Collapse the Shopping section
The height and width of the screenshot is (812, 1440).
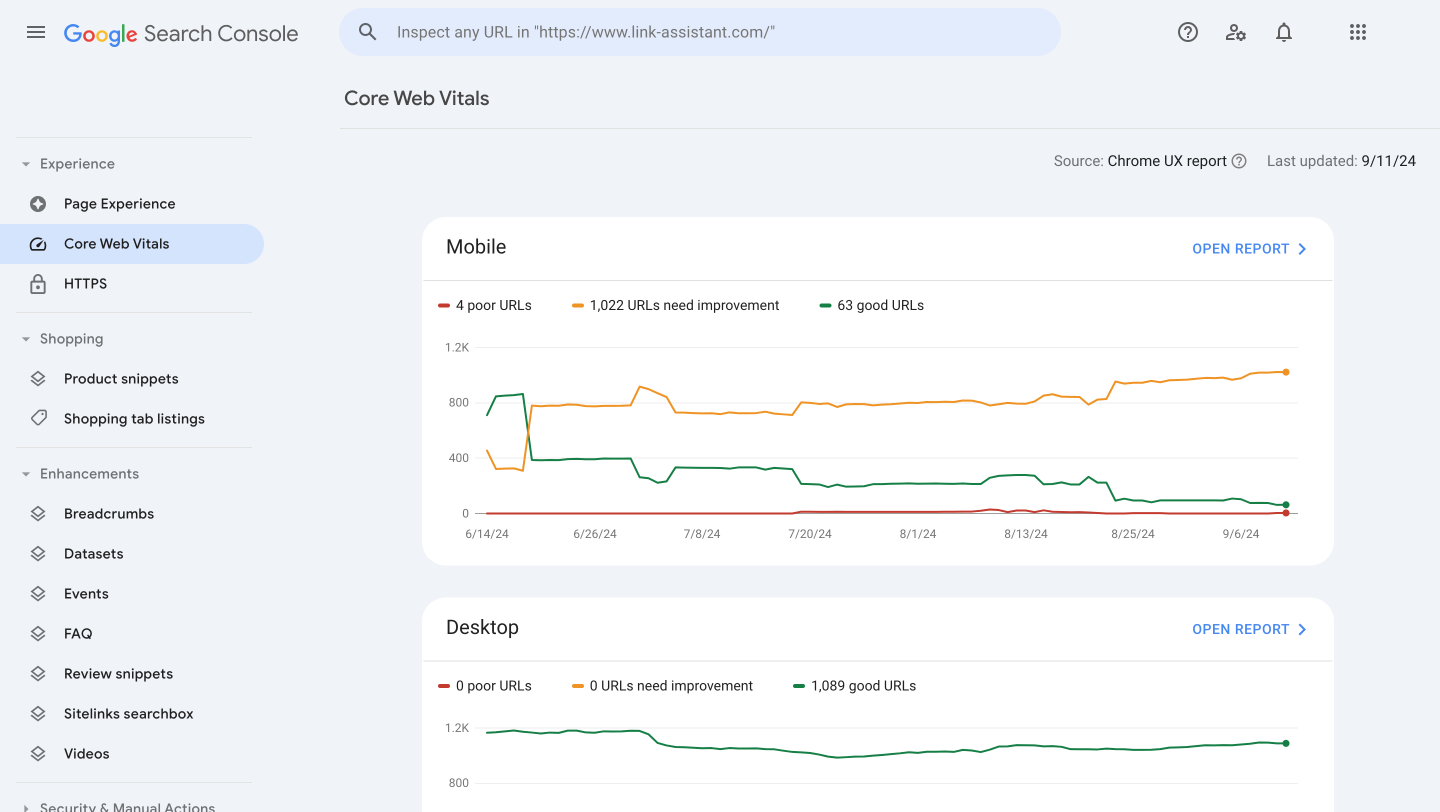(x=26, y=339)
